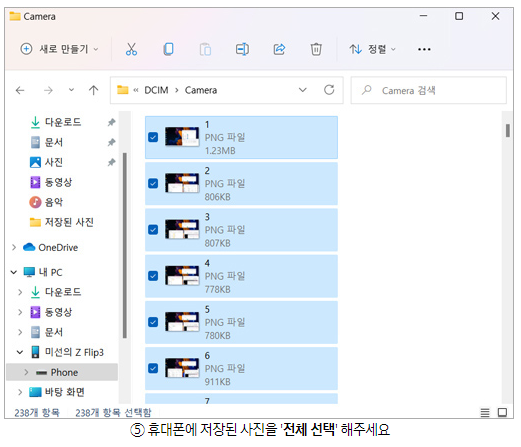Click the Share icon

[279, 49]
